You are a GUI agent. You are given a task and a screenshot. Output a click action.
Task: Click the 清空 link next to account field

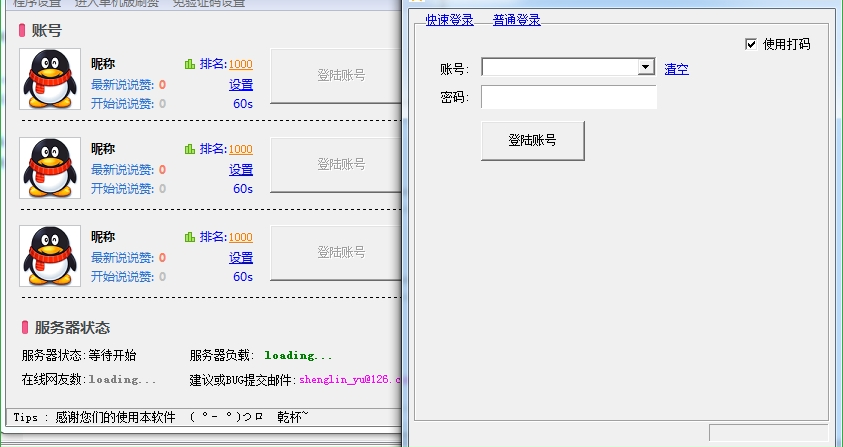[x=676, y=69]
